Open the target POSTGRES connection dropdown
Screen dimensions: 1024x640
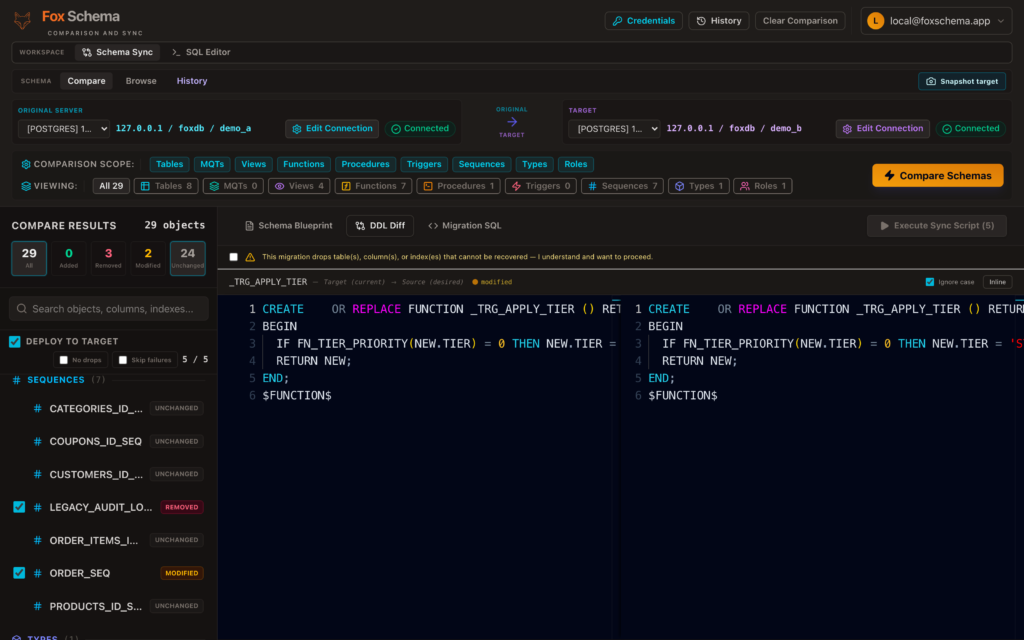pyautogui.click(x=614, y=129)
